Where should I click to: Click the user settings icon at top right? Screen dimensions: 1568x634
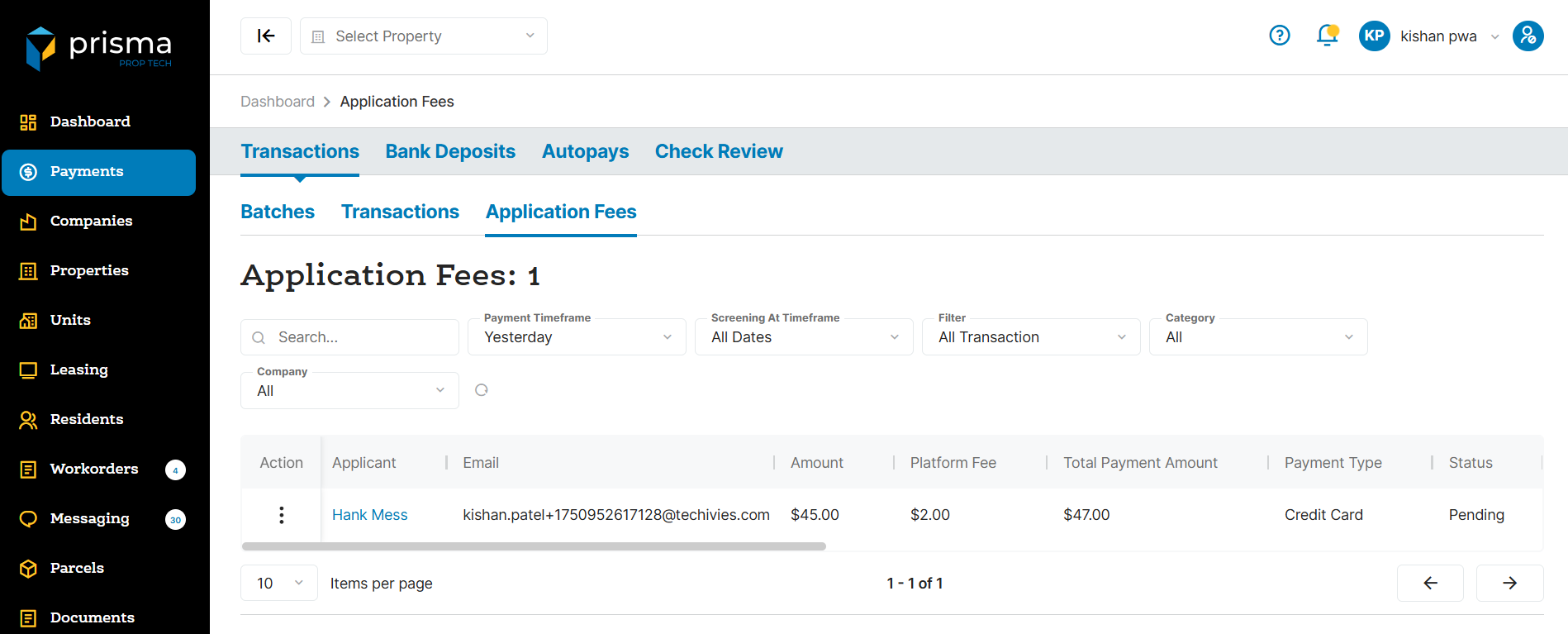pyautogui.click(x=1528, y=36)
